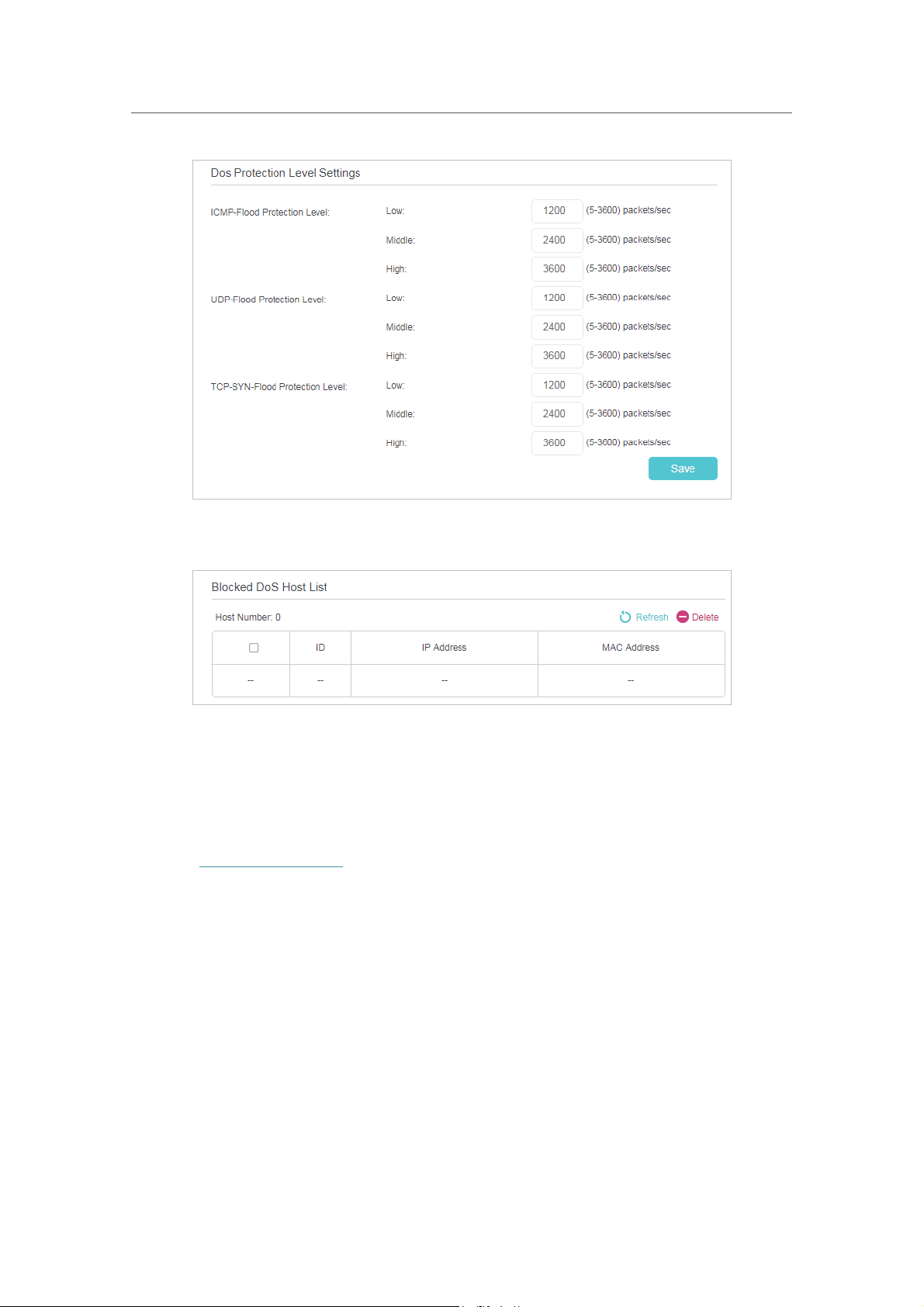
Task: Click the Middle label under UDP-Flood
Action: tap(400, 327)
